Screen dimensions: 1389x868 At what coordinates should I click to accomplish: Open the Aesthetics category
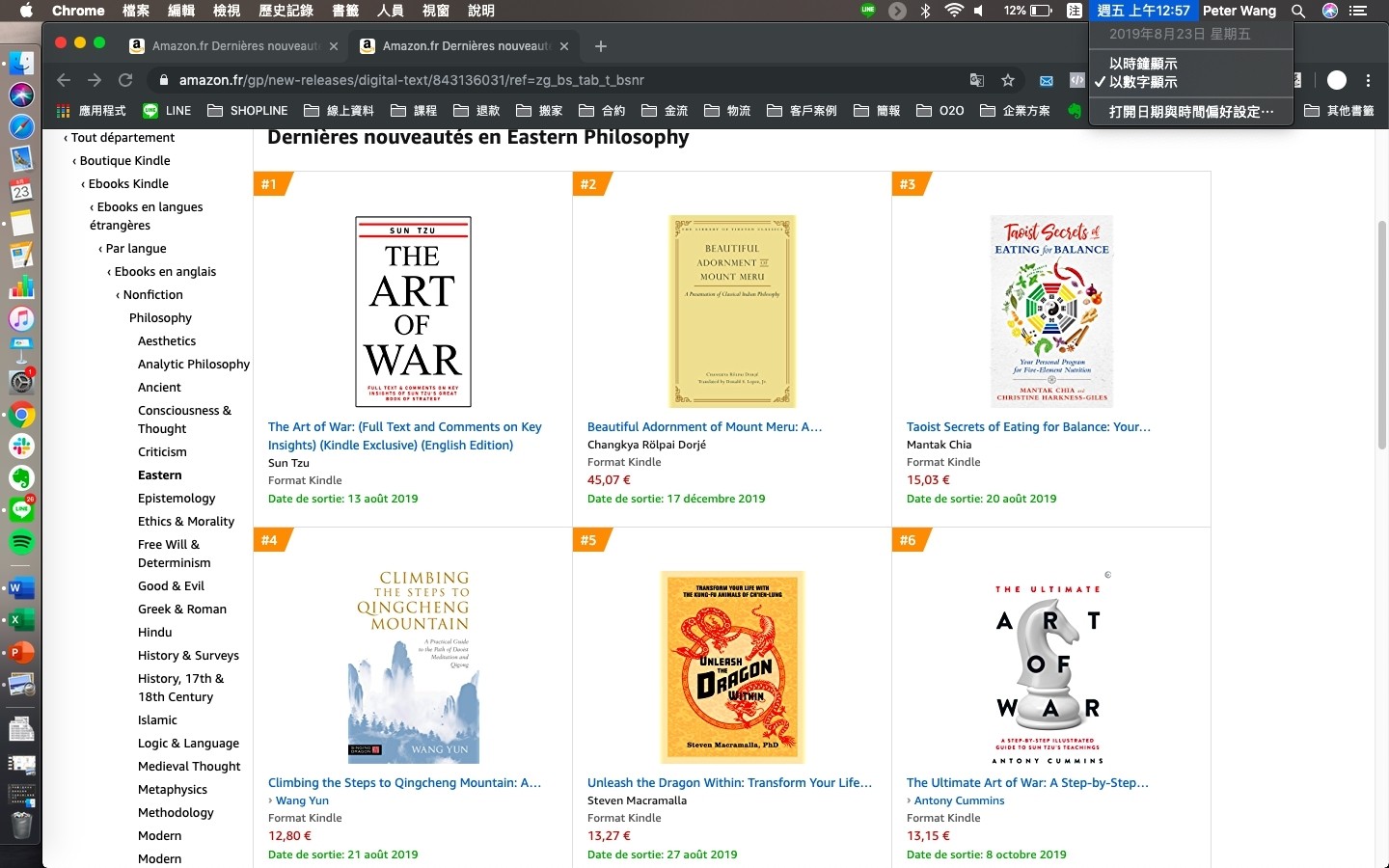[x=167, y=341]
